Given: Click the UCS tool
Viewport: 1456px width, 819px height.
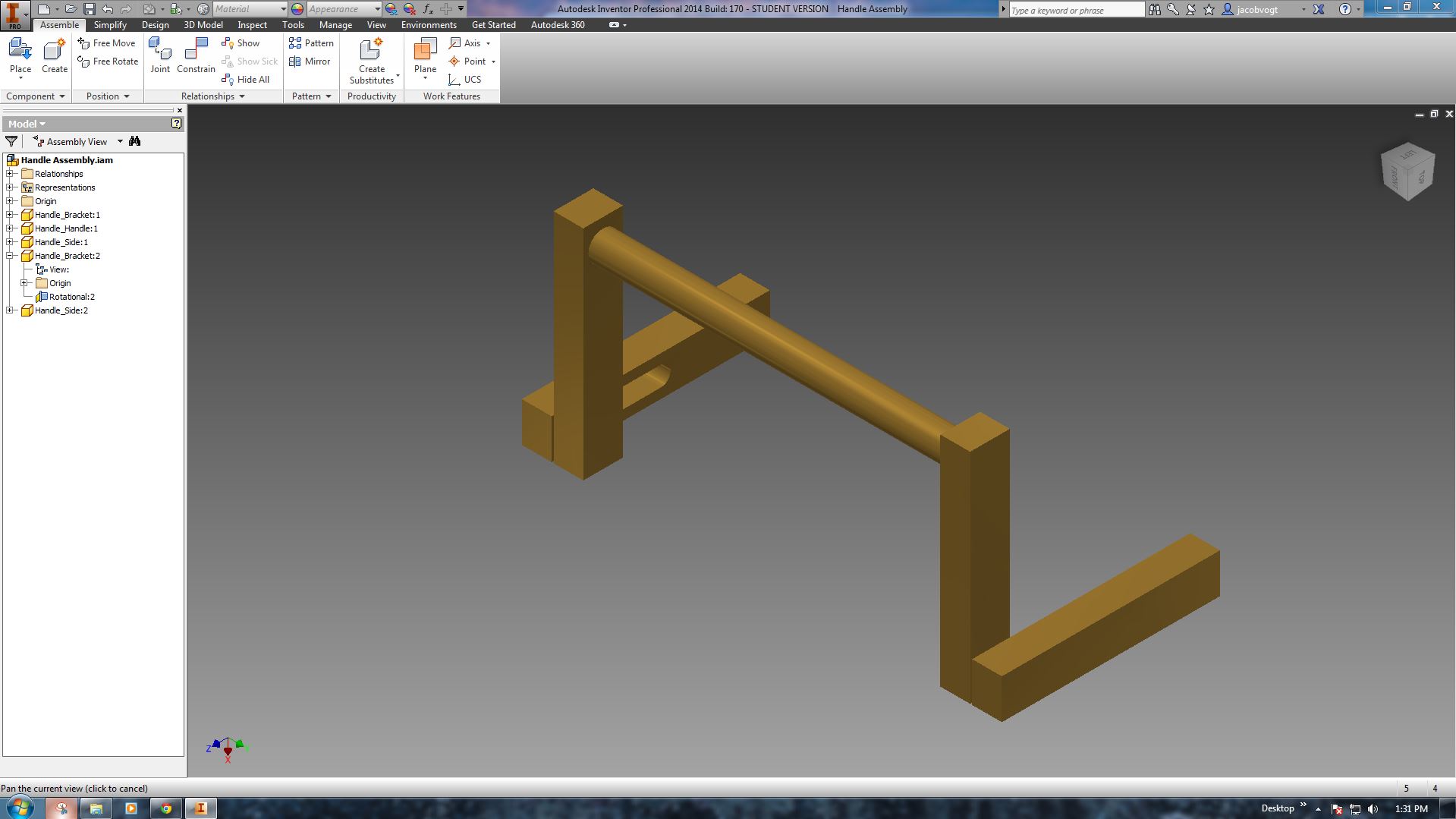Looking at the screenshot, I should [x=464, y=80].
